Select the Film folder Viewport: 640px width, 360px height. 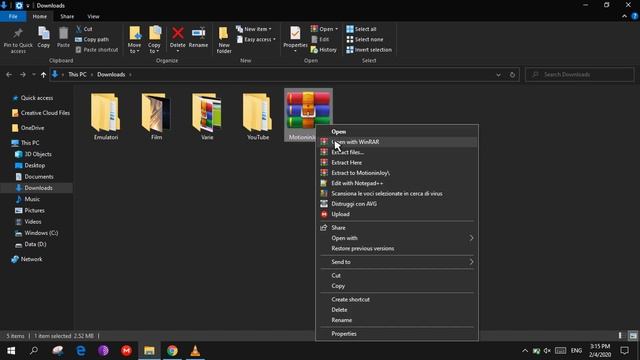pos(156,116)
